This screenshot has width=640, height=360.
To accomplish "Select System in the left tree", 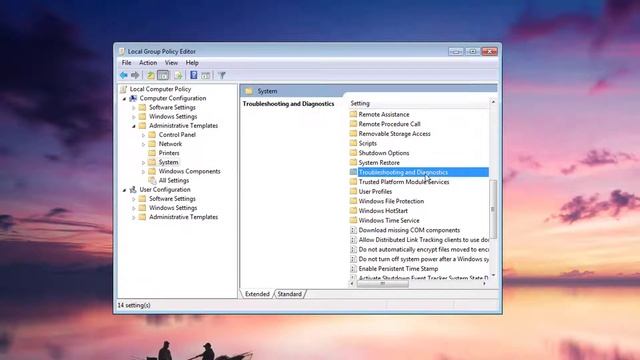I will pyautogui.click(x=168, y=162).
